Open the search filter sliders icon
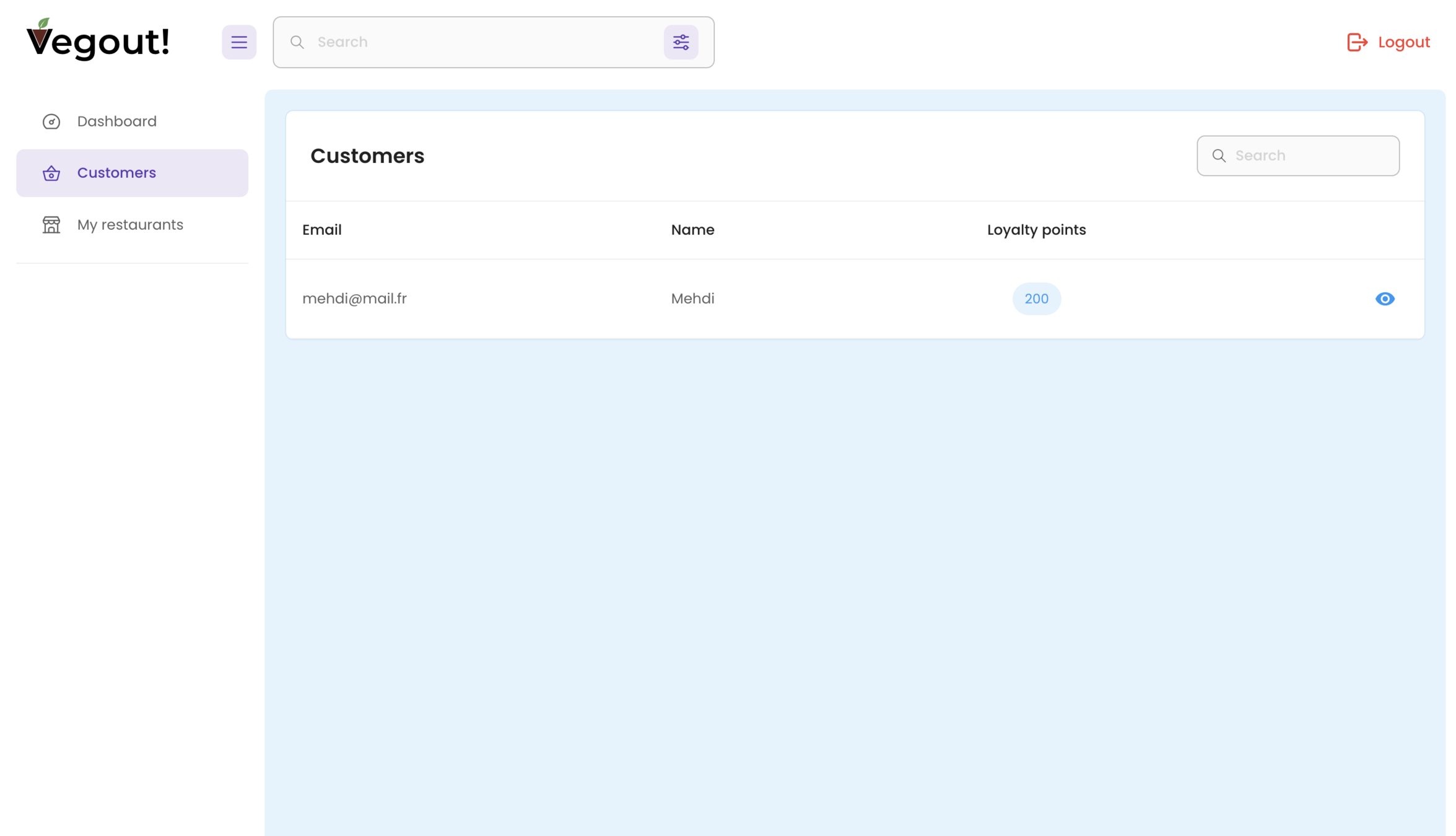Screen dimensions: 1456x836 [681, 42]
